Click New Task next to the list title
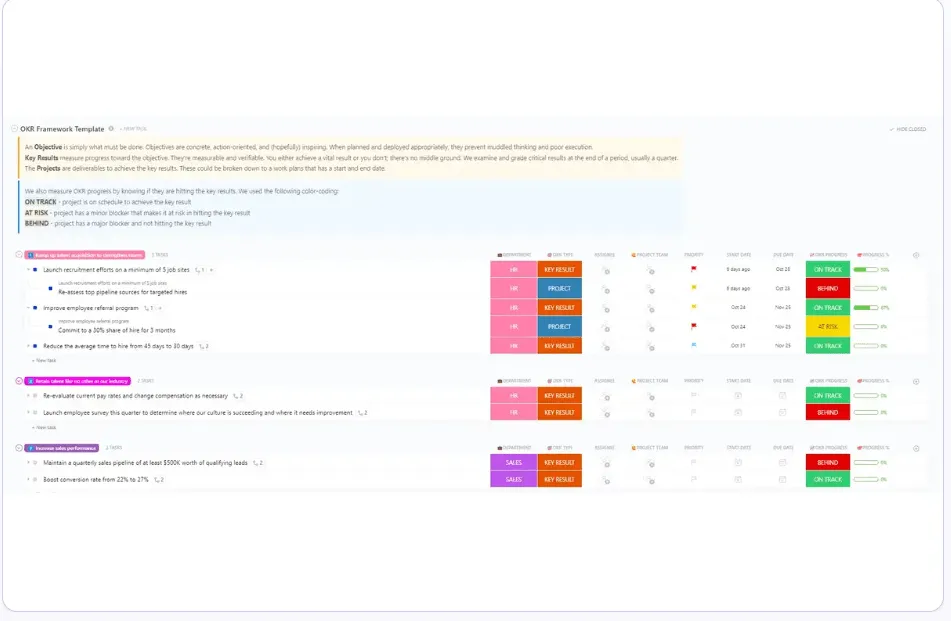The height and width of the screenshot is (621, 951). click(133, 129)
